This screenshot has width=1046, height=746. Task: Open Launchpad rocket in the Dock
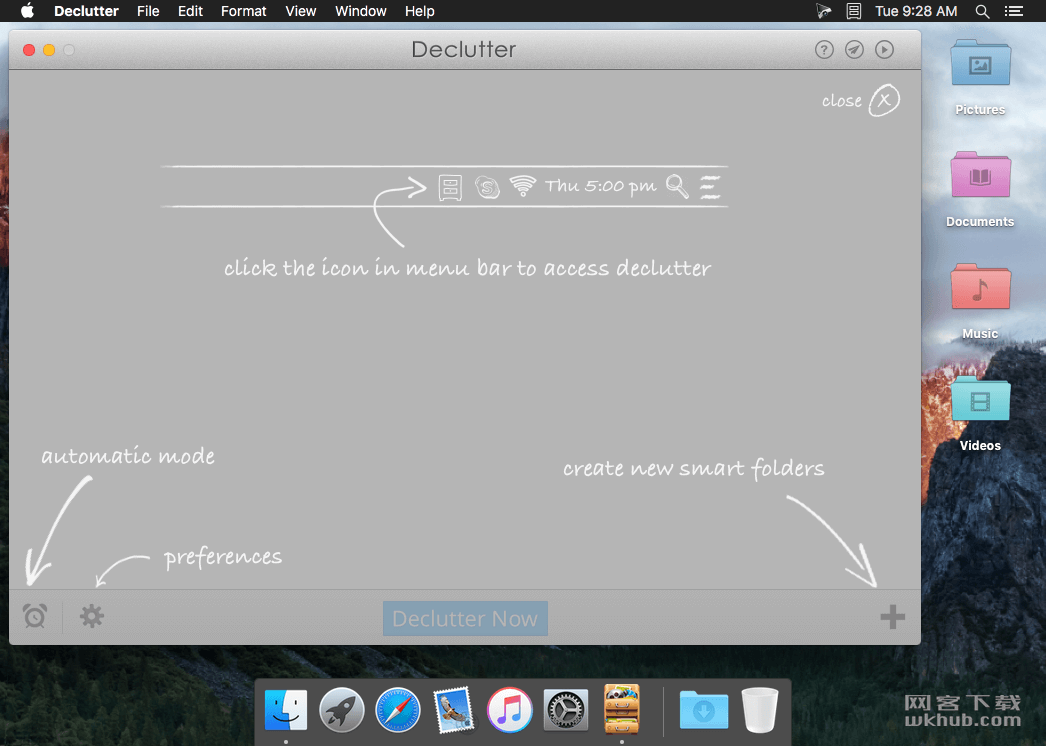pos(342,710)
